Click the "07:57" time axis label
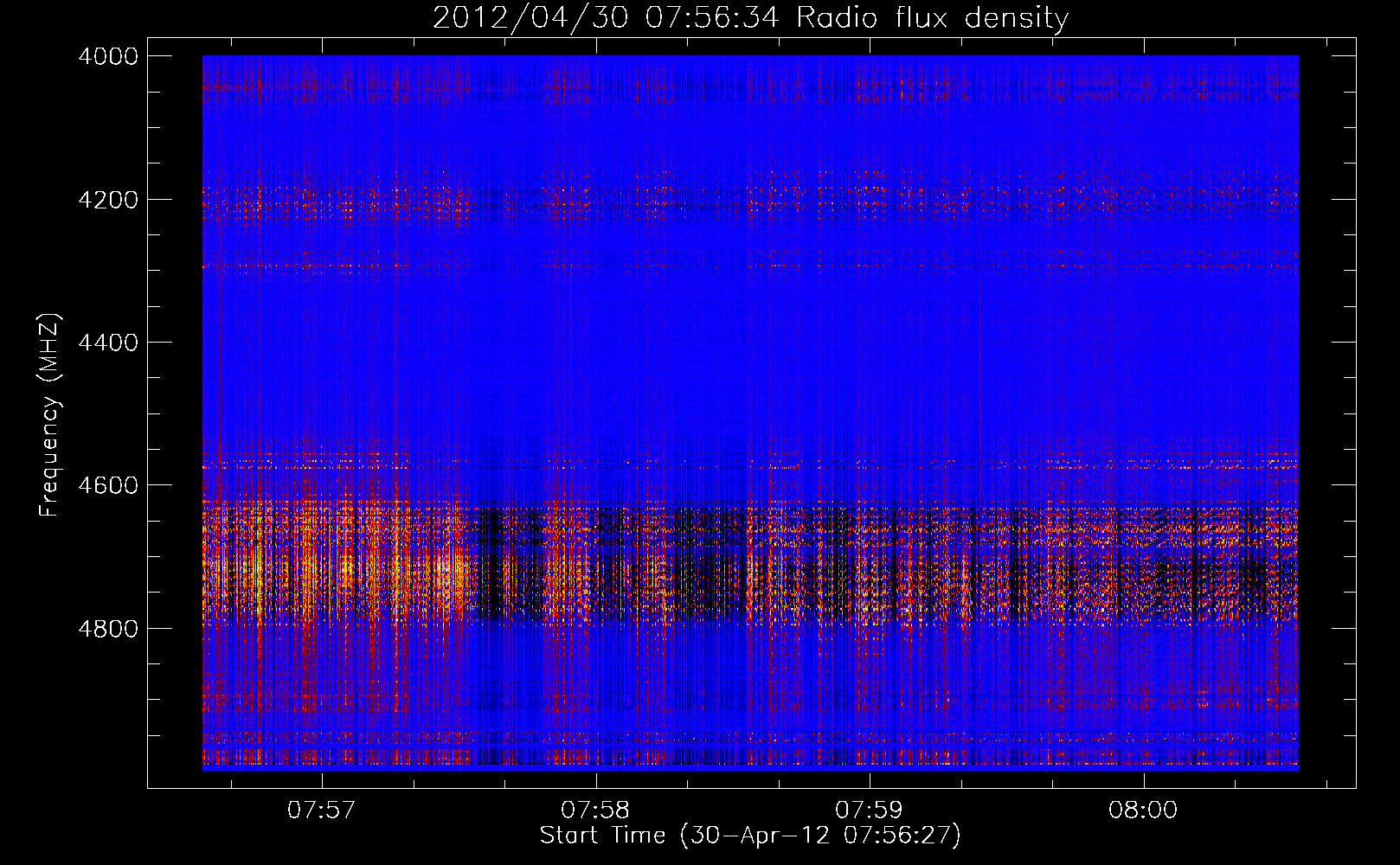 pos(322,811)
